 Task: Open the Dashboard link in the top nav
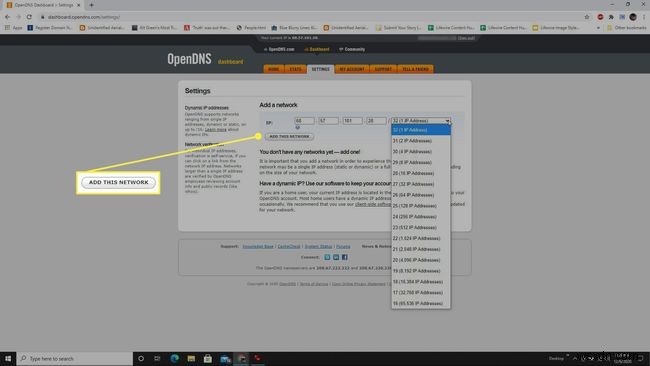click(317, 49)
